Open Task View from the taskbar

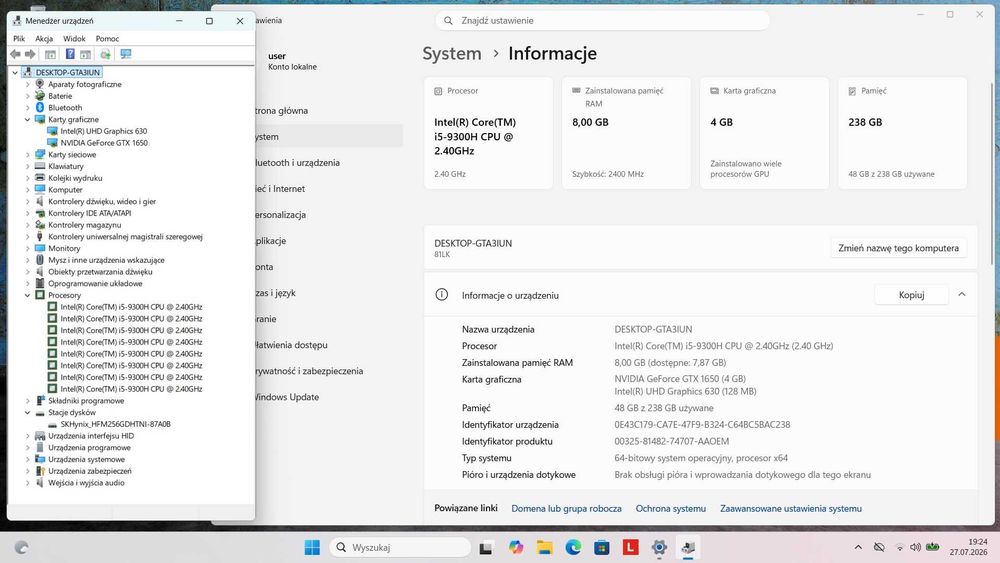[x=486, y=547]
